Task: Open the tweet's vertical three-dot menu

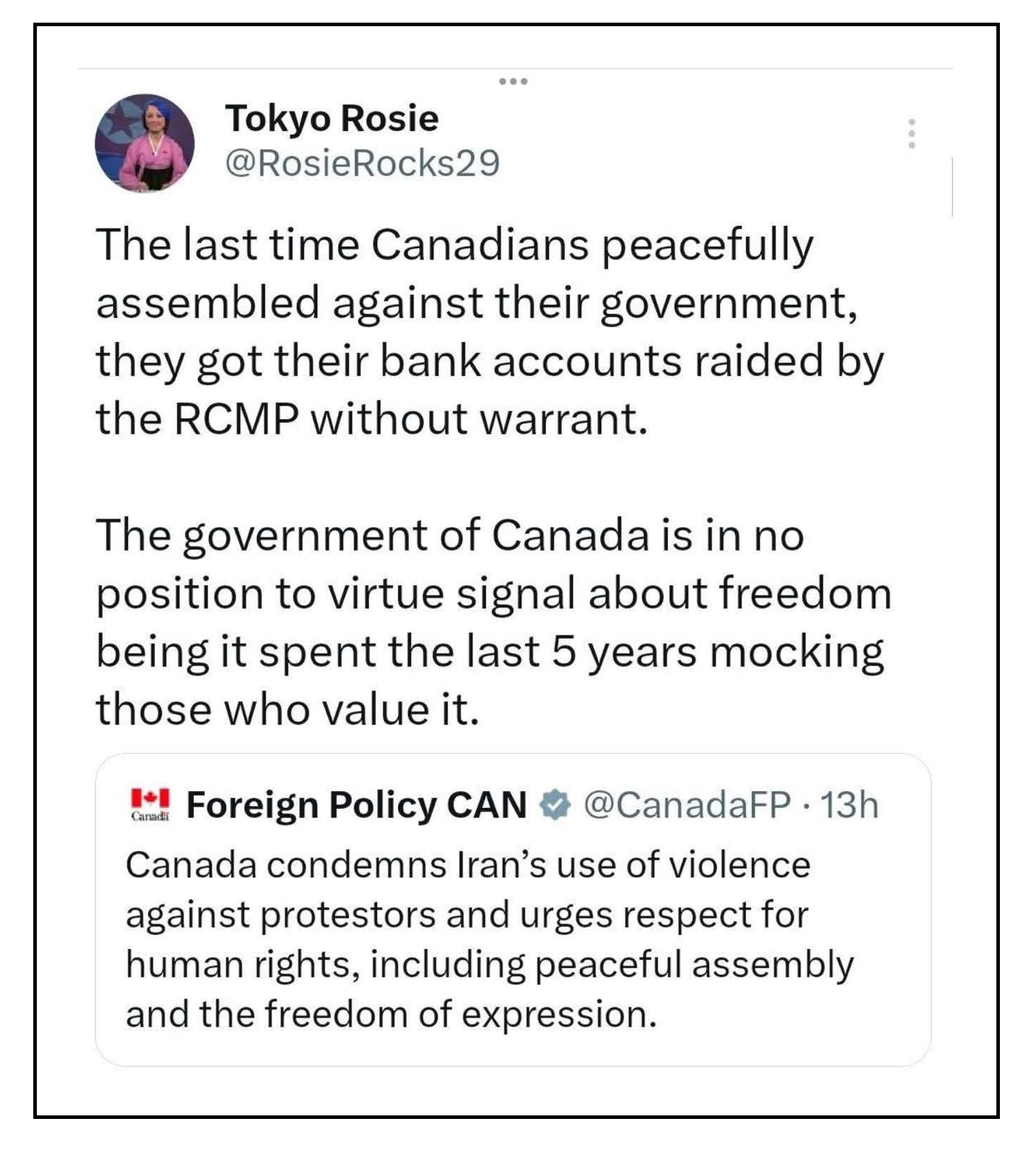Action: pyautogui.click(x=911, y=133)
